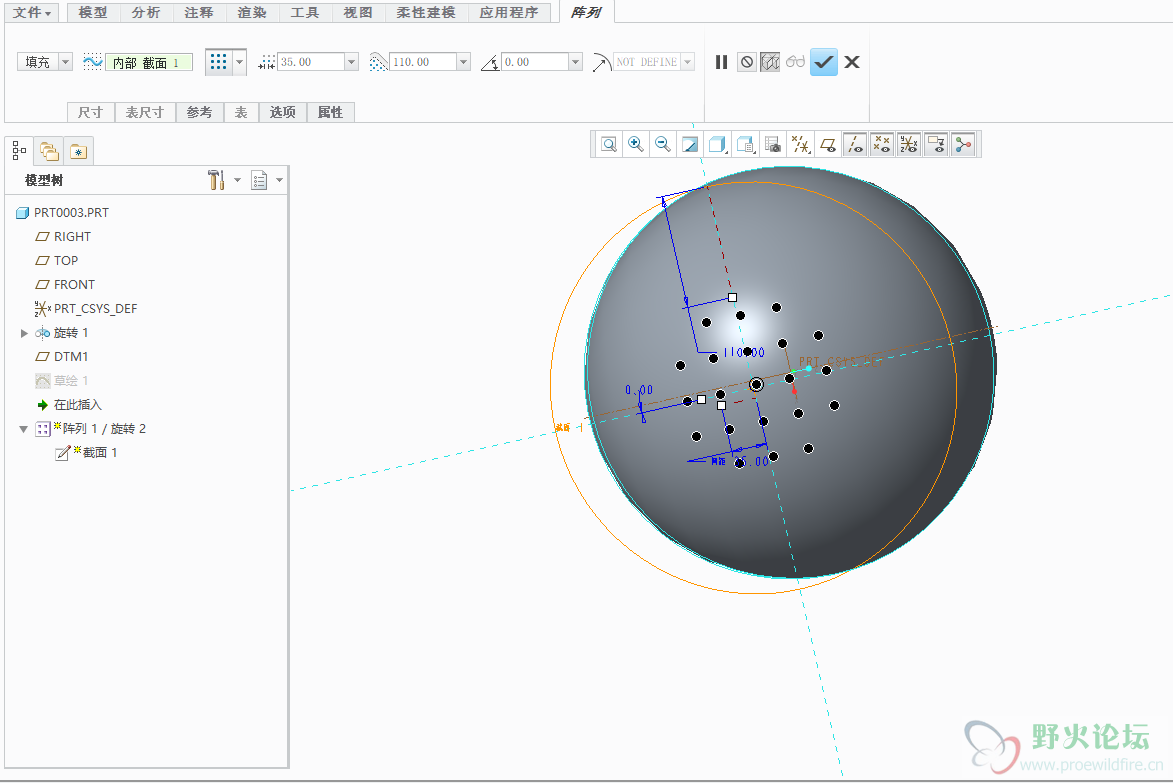Edit the 35.00 spacing field
1173x783 pixels.
click(x=311, y=62)
